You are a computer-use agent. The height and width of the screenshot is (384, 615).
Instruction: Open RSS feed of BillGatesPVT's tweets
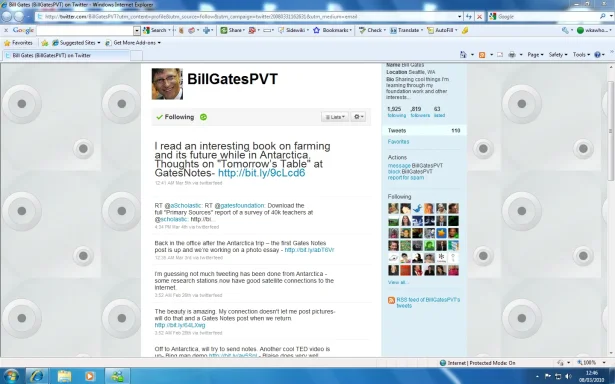[428, 302]
